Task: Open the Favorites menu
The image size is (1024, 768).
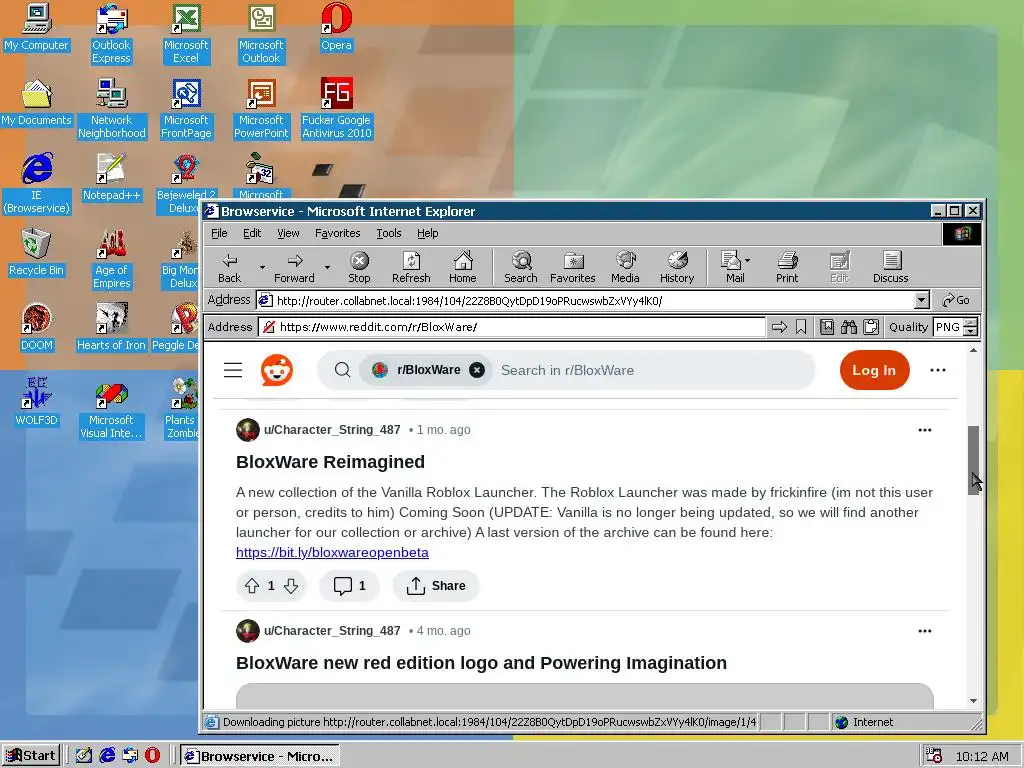Action: (338, 233)
